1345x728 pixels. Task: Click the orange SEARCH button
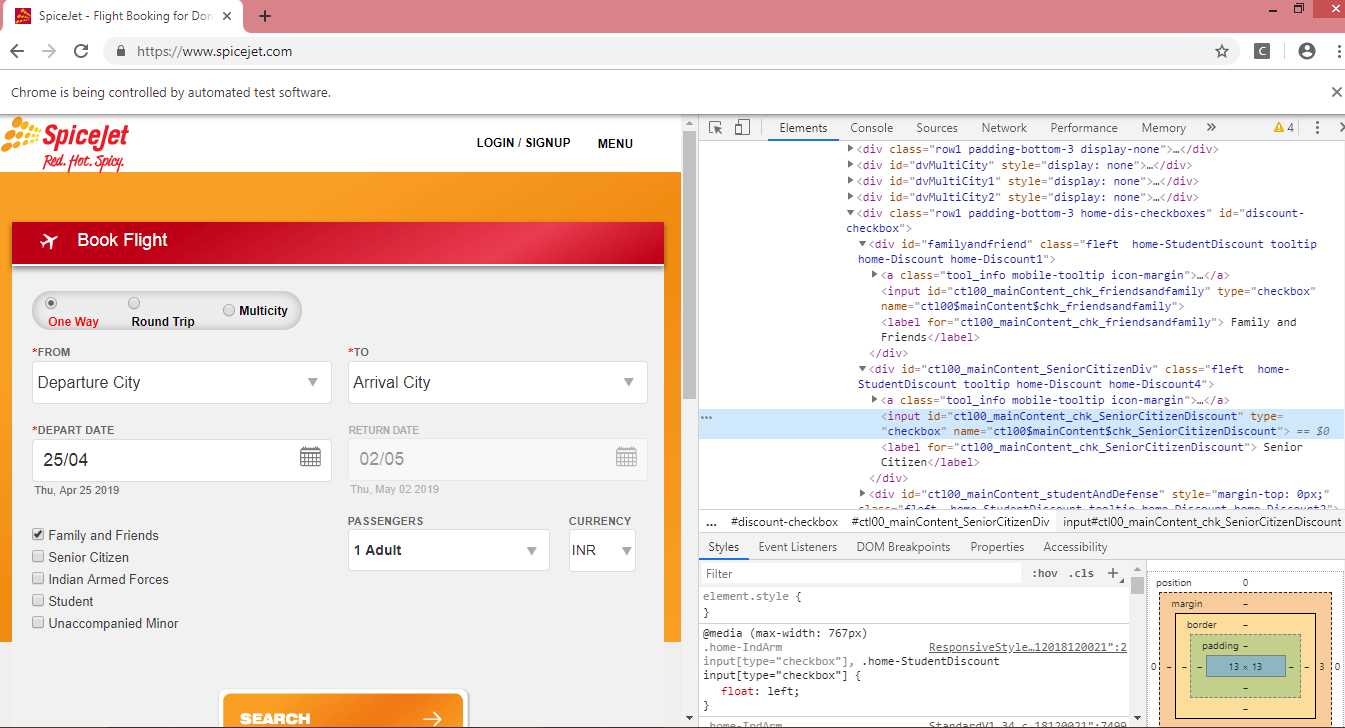coord(343,711)
